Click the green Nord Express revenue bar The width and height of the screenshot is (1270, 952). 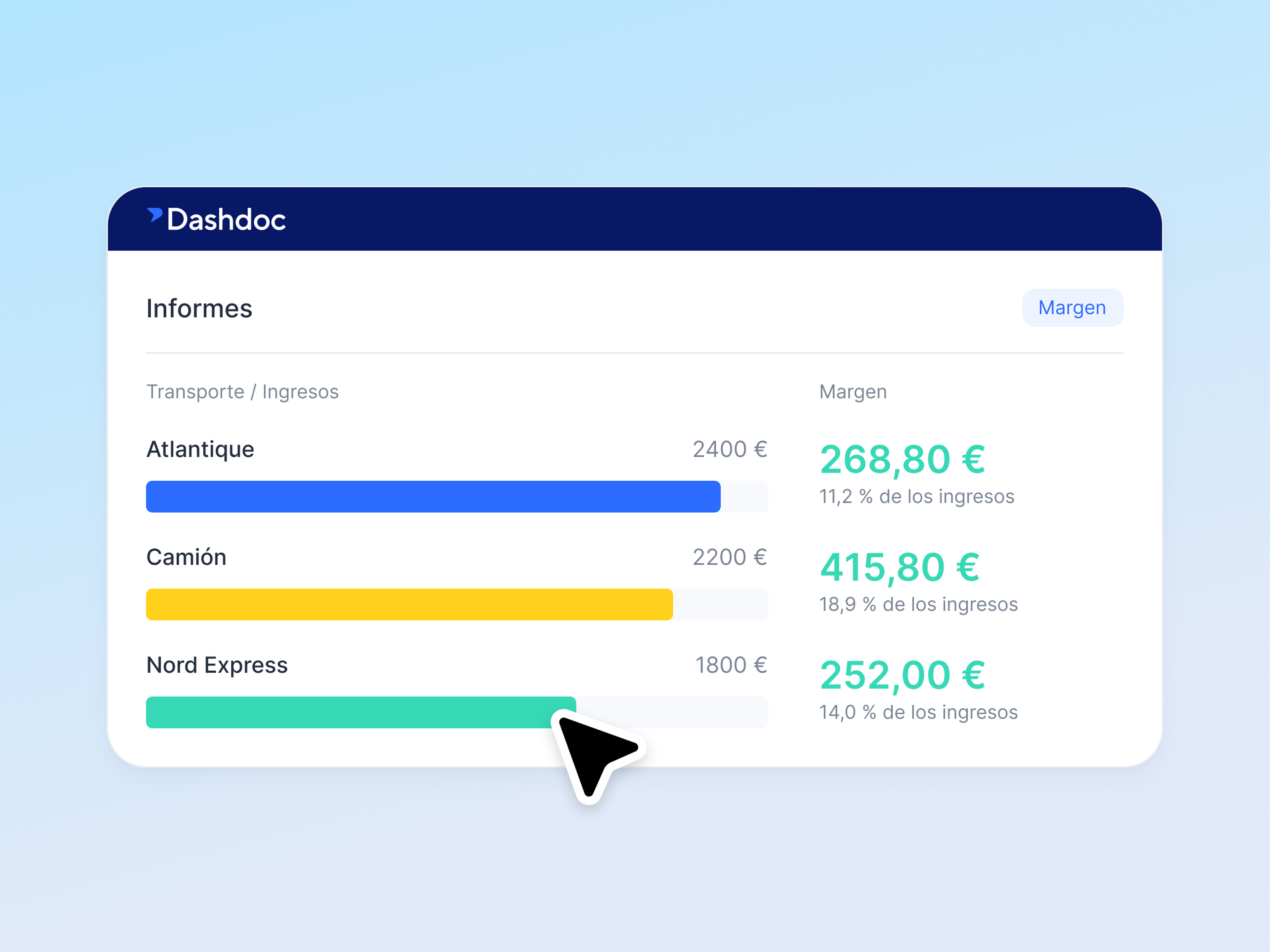click(x=361, y=712)
